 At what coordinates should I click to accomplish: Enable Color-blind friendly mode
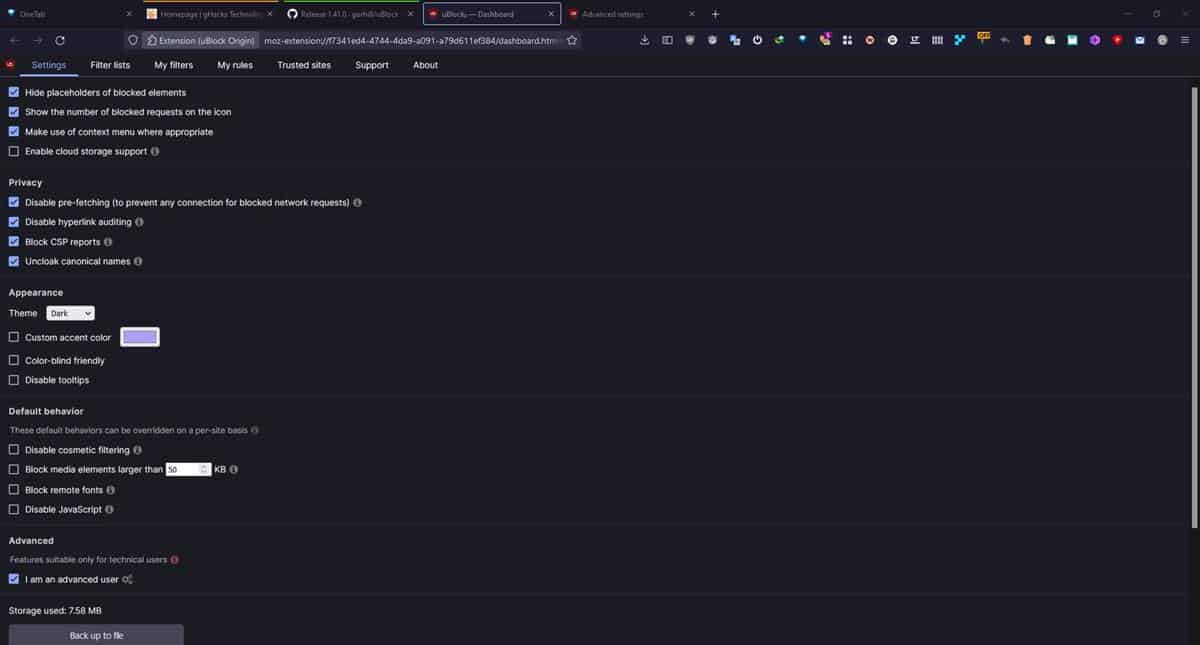pos(13,360)
